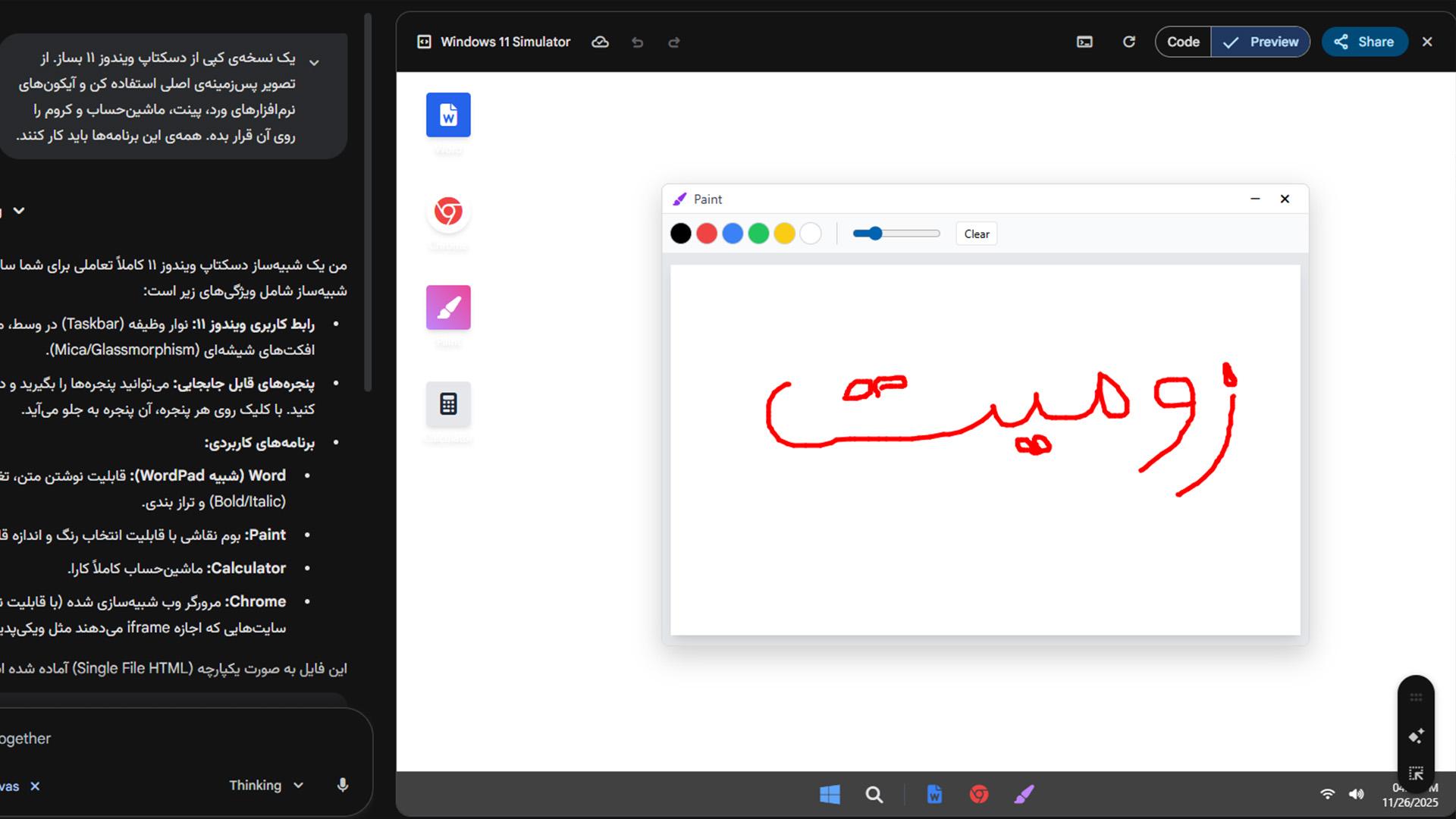The image size is (1456, 819).
Task: Switch to the Preview tab
Action: coord(1260,42)
